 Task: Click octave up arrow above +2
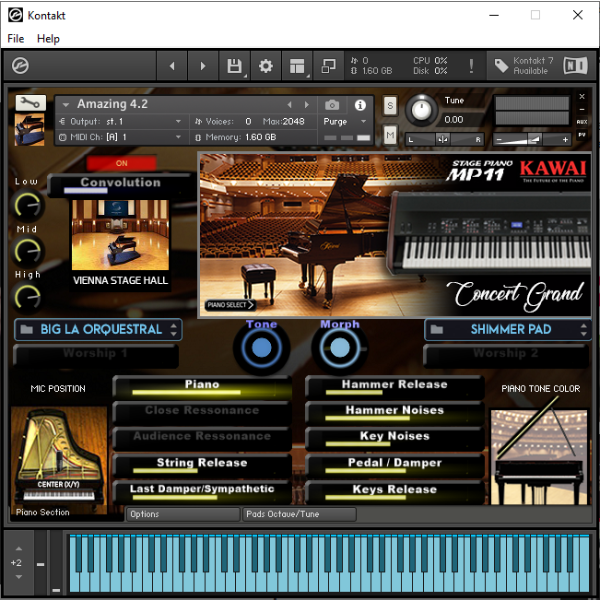[18, 549]
